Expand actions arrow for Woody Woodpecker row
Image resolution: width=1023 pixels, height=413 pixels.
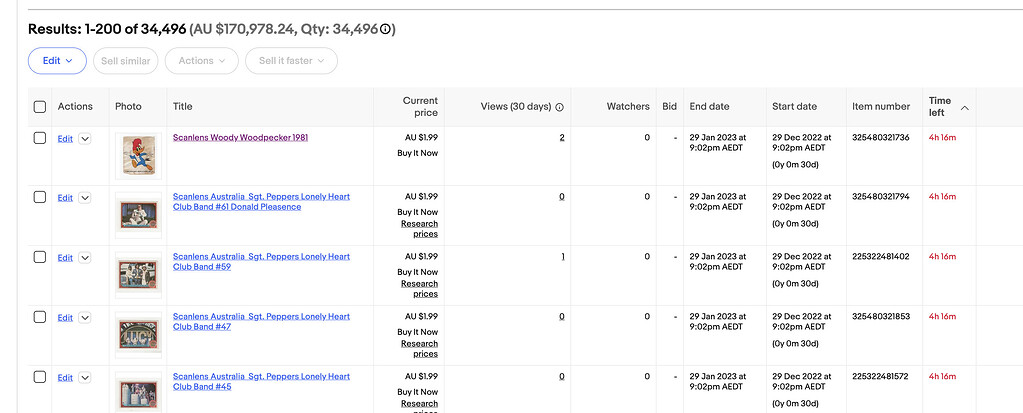[84, 138]
